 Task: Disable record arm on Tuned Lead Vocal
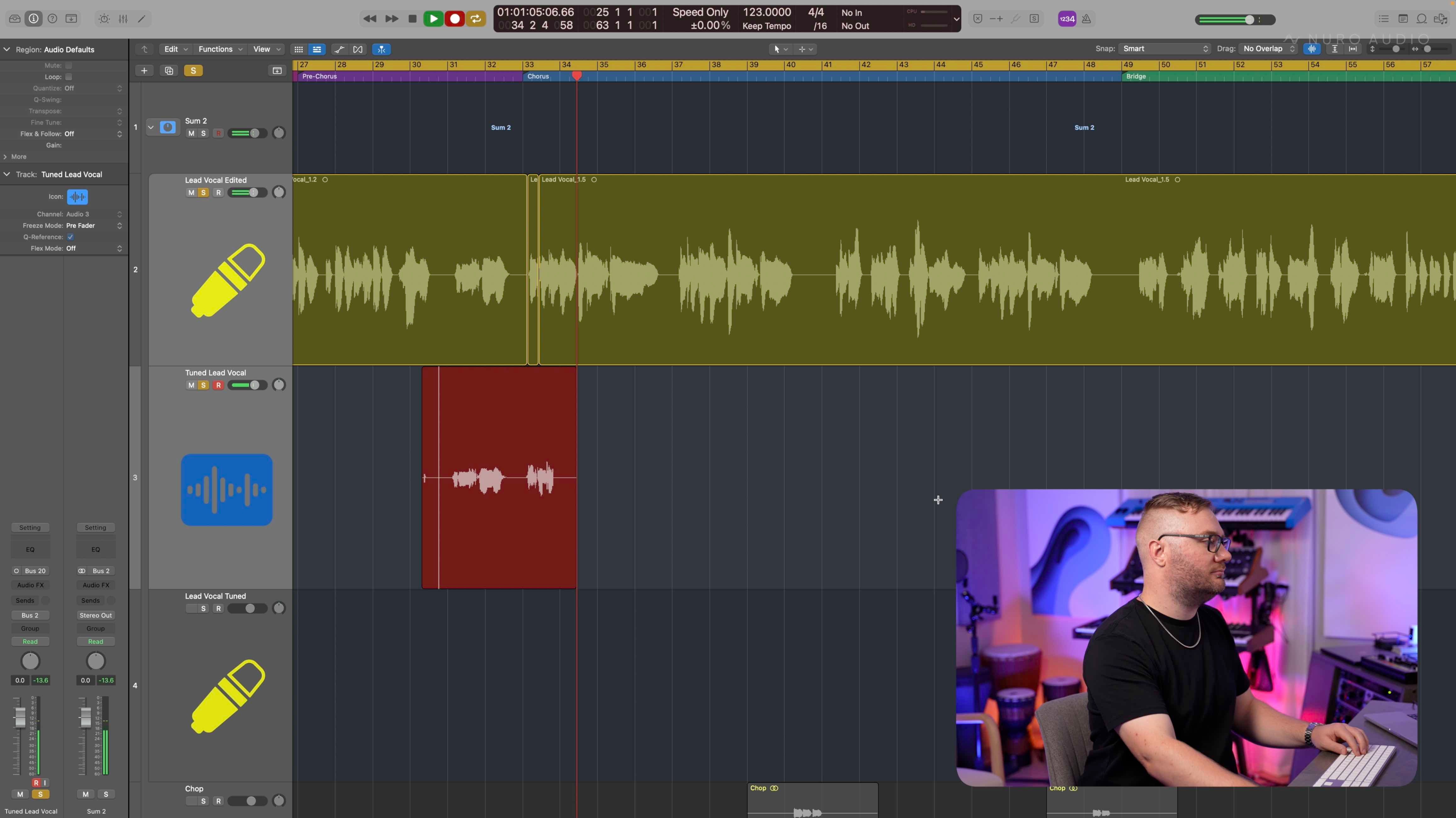click(218, 385)
